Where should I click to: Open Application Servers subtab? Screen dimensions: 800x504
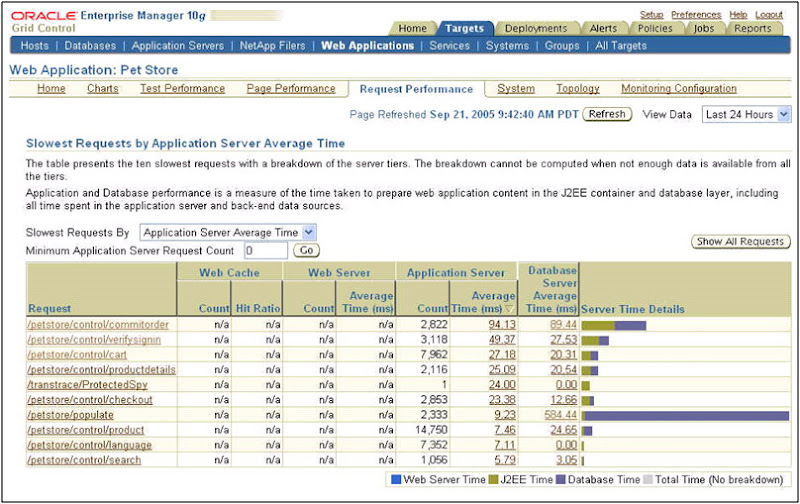point(178,45)
